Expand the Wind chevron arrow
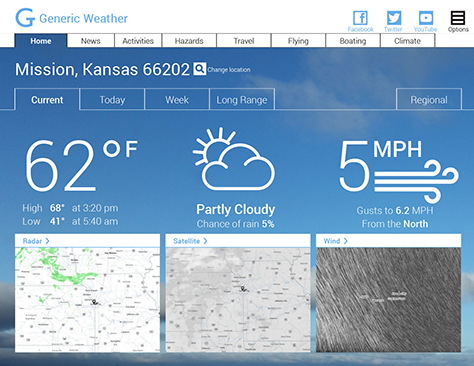 [x=345, y=241]
